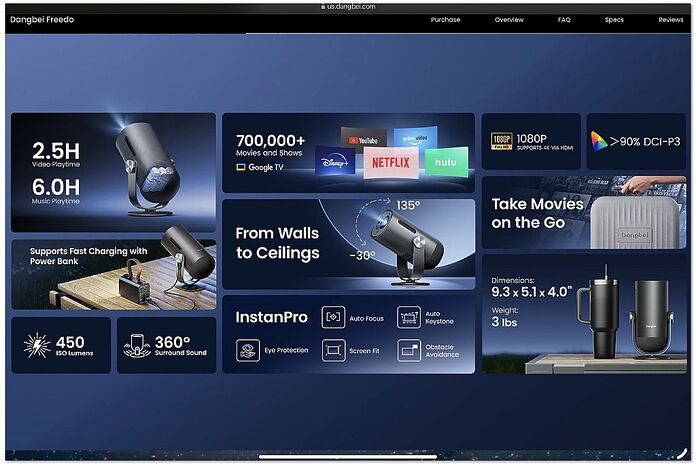The image size is (696, 464).
Task: Click the 'Video Playtime' caption
Action: coord(56,164)
